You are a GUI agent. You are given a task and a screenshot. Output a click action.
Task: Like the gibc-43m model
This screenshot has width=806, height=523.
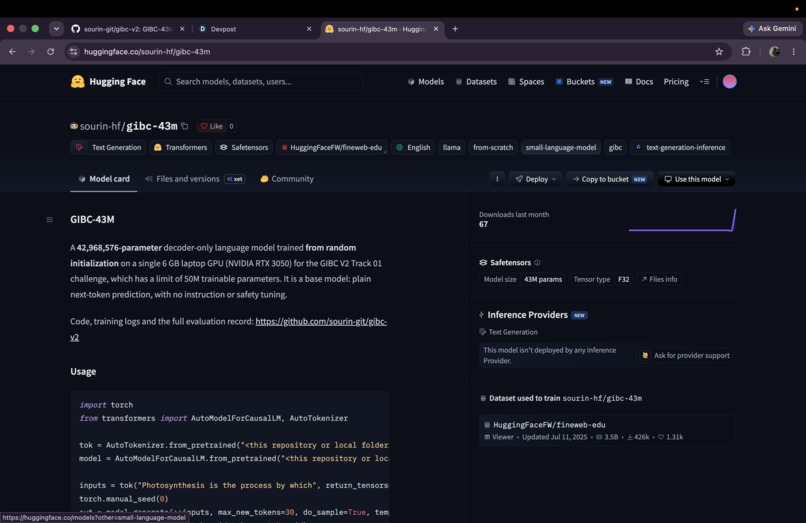(x=211, y=126)
